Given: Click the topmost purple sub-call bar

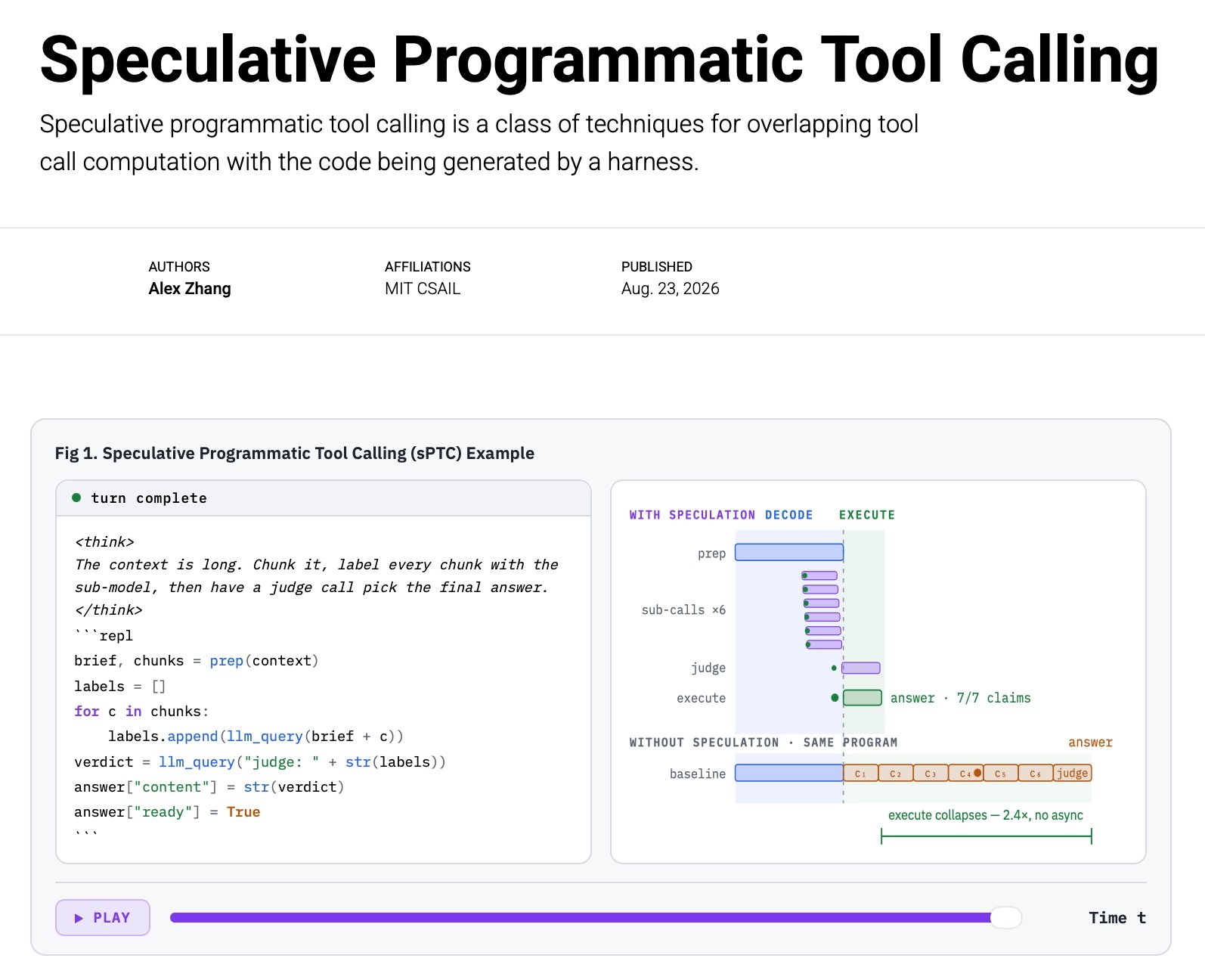Looking at the screenshot, I should (820, 575).
